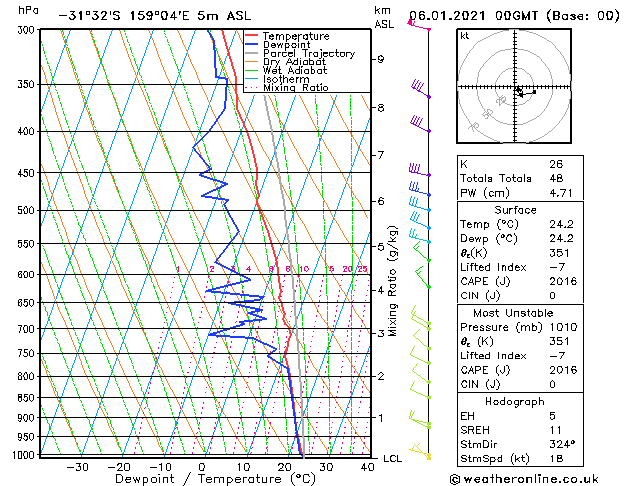Click the StmDir value 324°
This screenshot has height=486, width=629.
[x=562, y=444]
